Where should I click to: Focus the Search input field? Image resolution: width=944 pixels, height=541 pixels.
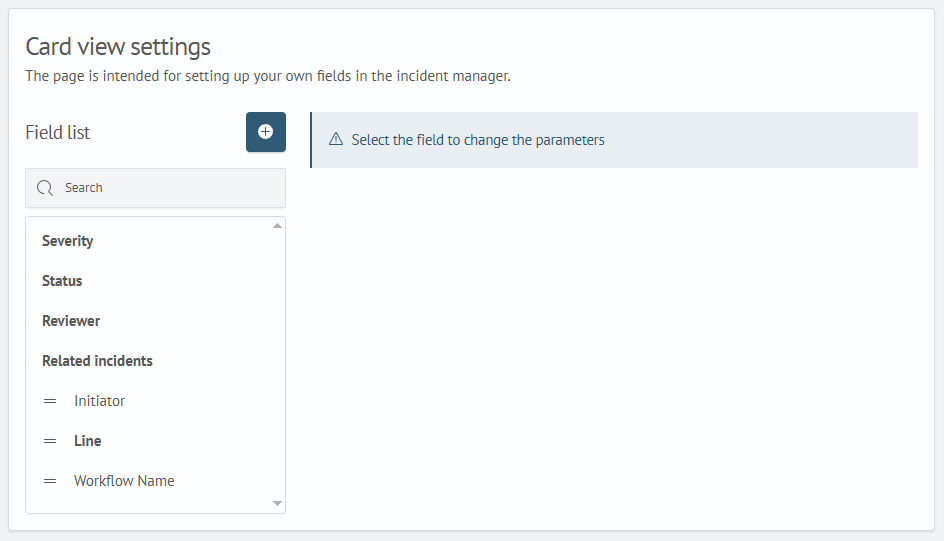pyautogui.click(x=155, y=188)
